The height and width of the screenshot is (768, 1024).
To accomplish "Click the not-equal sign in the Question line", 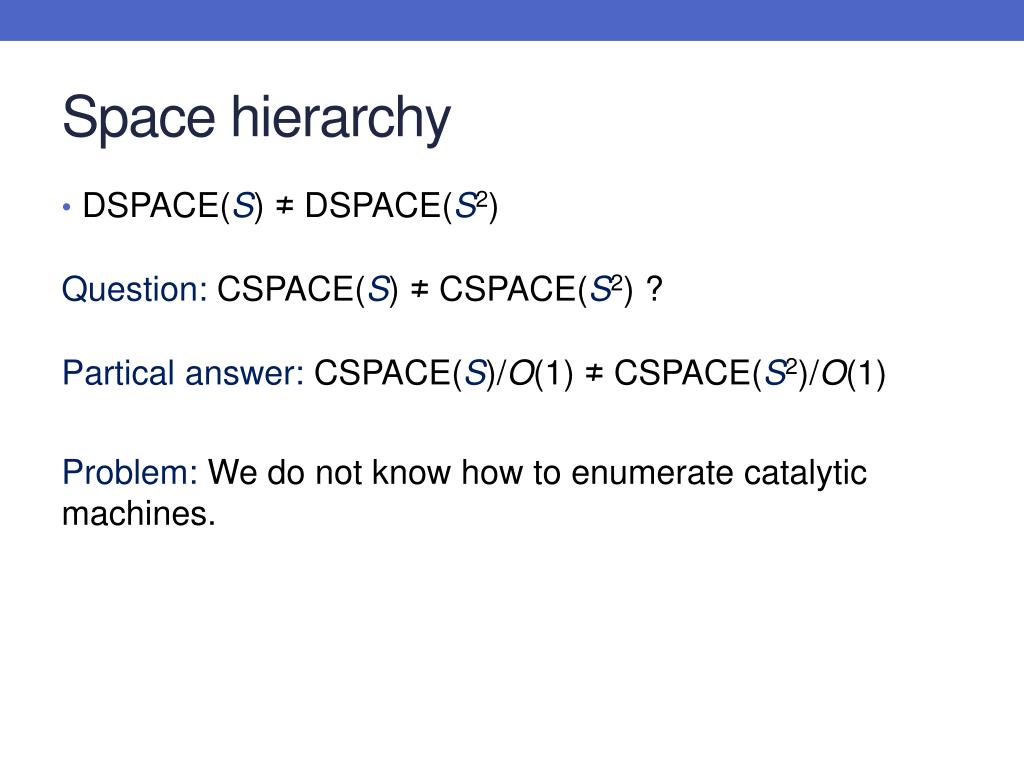I will [x=419, y=290].
